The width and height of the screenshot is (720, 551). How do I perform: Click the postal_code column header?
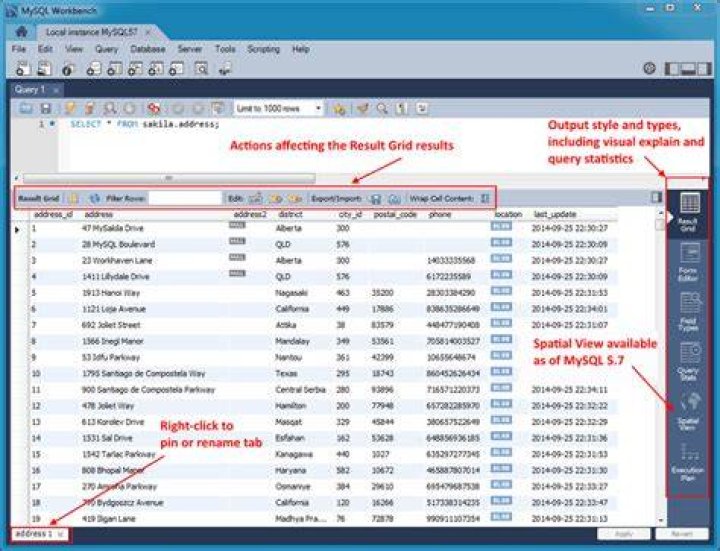(x=395, y=214)
